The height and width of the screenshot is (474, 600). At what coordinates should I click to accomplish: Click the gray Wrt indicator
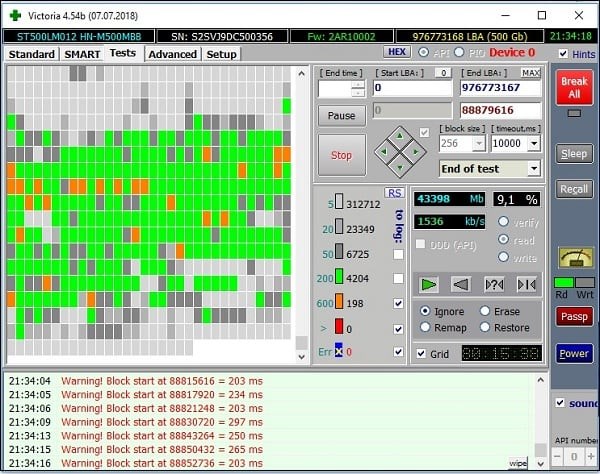(x=585, y=283)
